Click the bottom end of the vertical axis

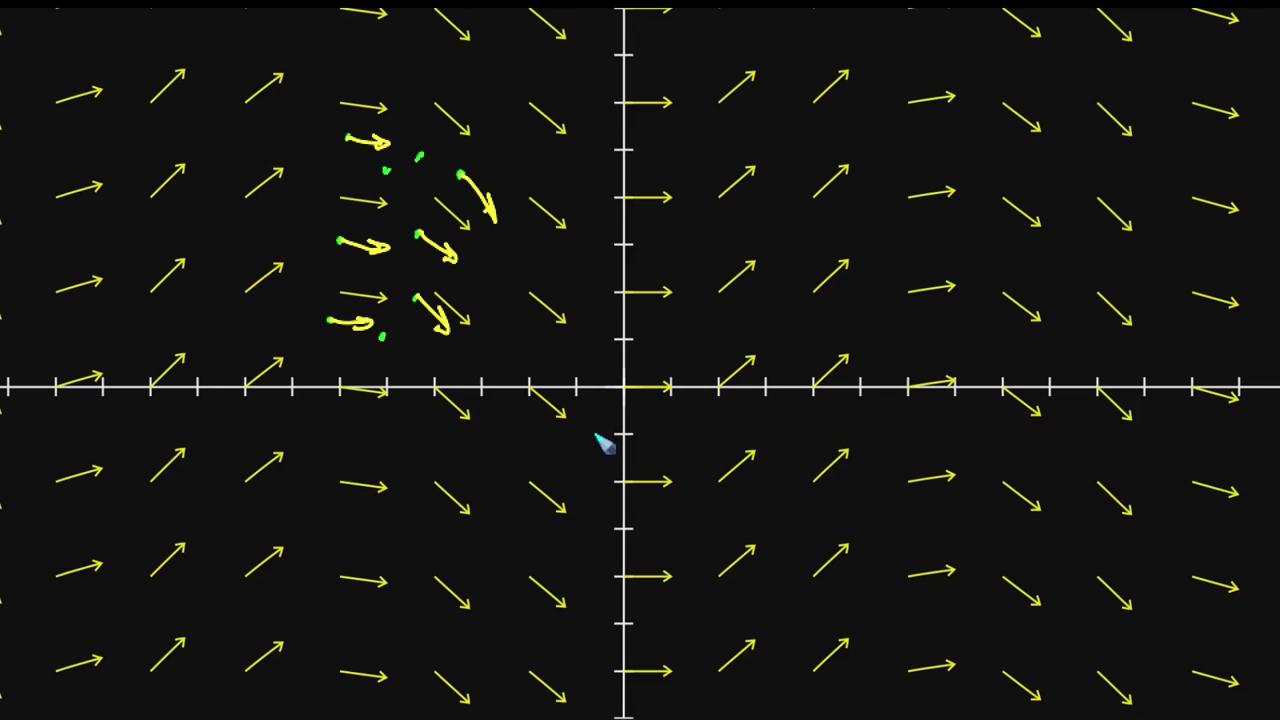624,714
